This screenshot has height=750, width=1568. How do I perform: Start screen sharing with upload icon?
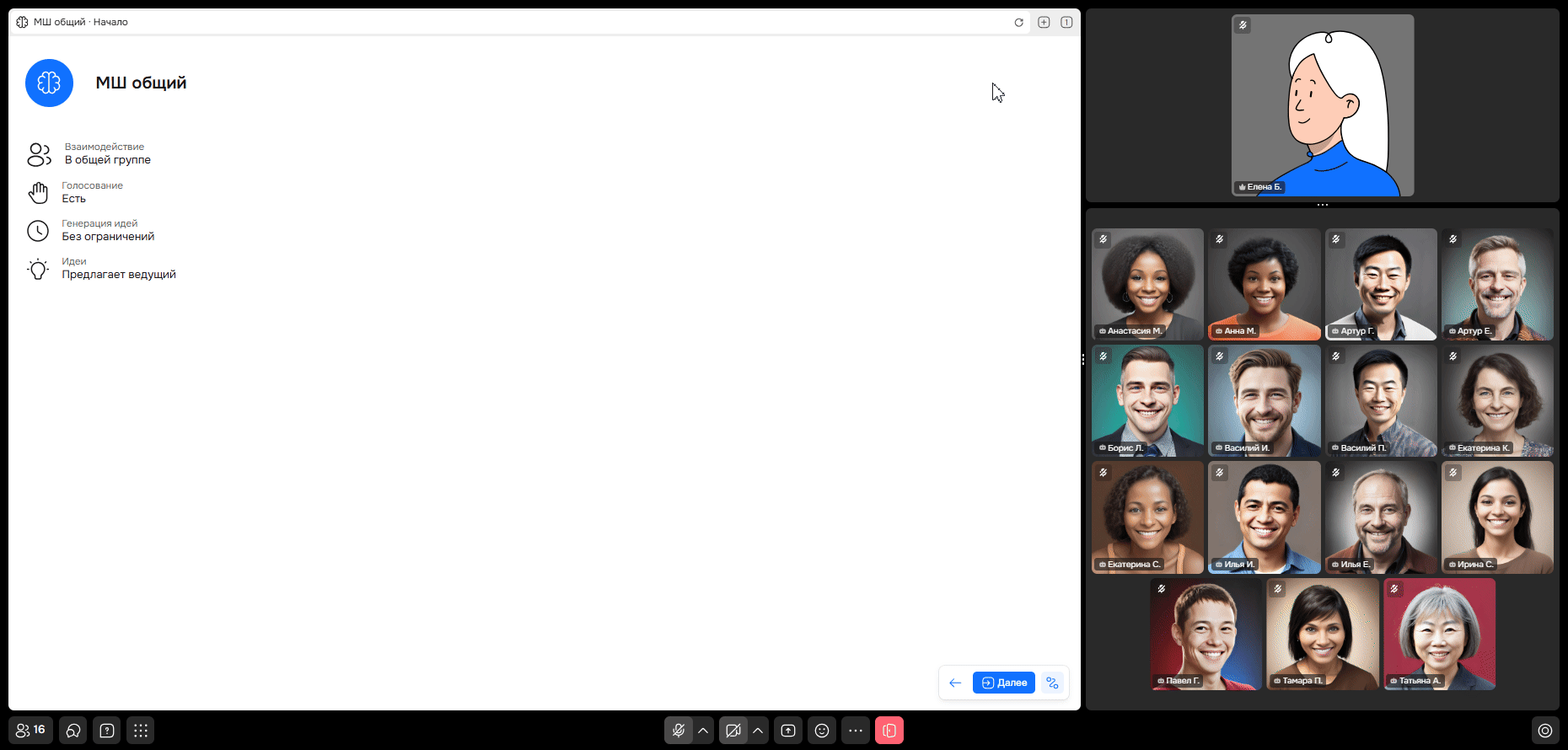(x=788, y=731)
